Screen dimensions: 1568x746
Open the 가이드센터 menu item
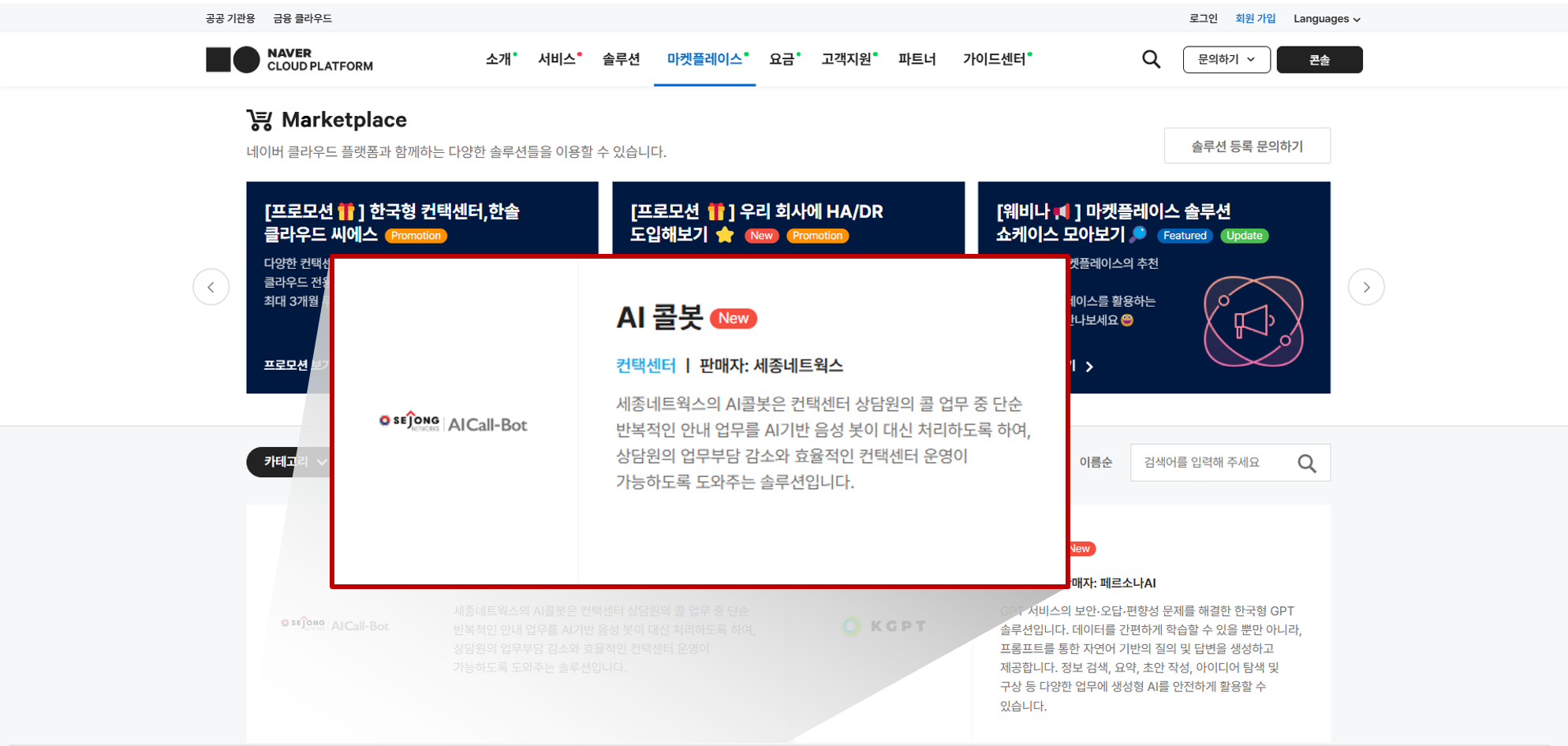coord(995,59)
